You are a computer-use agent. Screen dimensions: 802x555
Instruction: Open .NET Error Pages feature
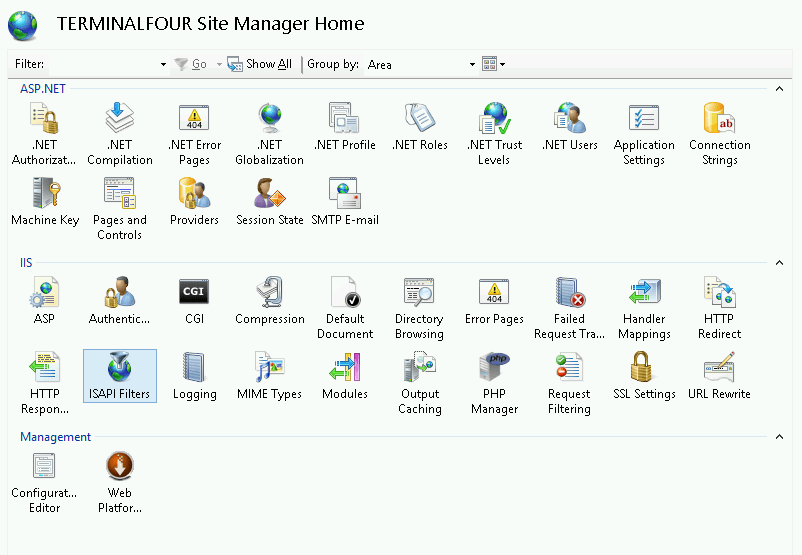point(194,134)
